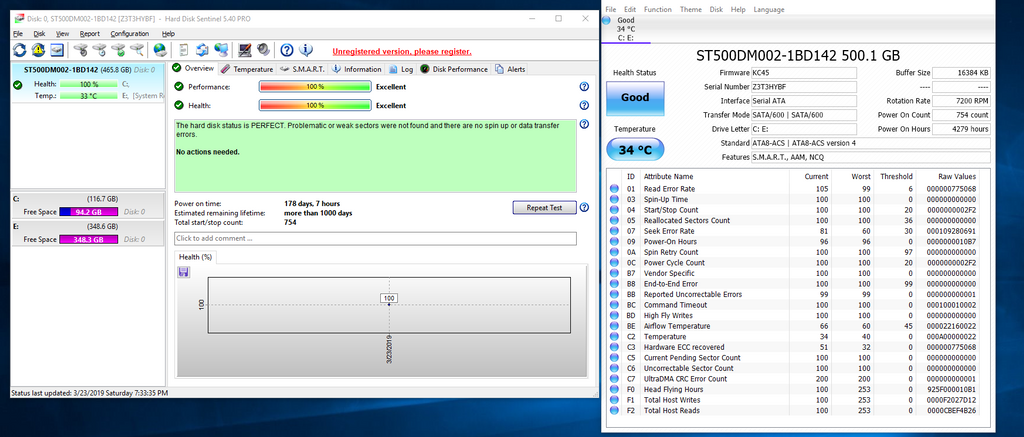Image resolution: width=1024 pixels, height=437 pixels.
Task: Open the Health (%) graph tab
Action: pyautogui.click(x=195, y=257)
